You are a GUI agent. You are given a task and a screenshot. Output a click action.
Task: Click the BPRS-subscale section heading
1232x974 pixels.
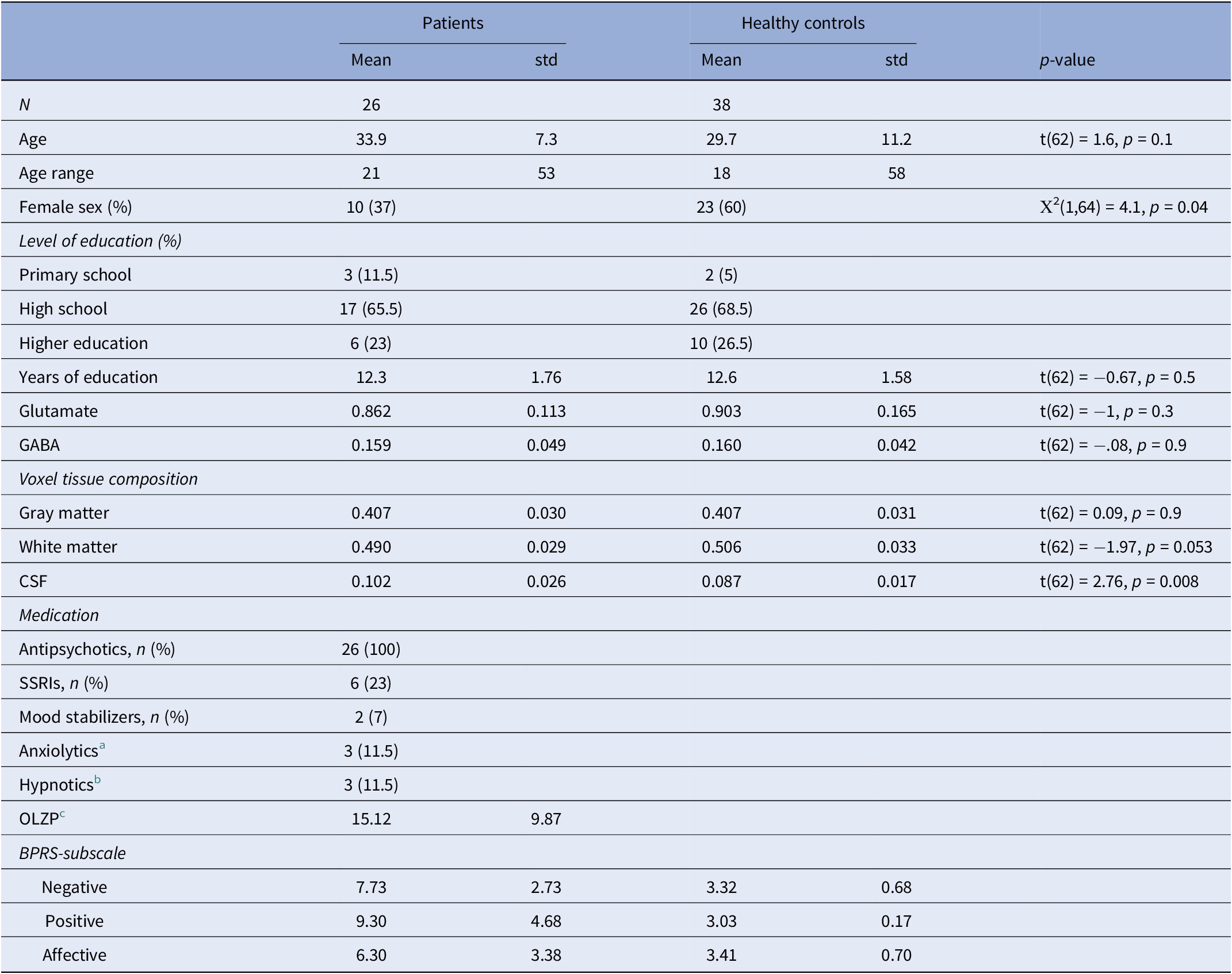coord(72,853)
